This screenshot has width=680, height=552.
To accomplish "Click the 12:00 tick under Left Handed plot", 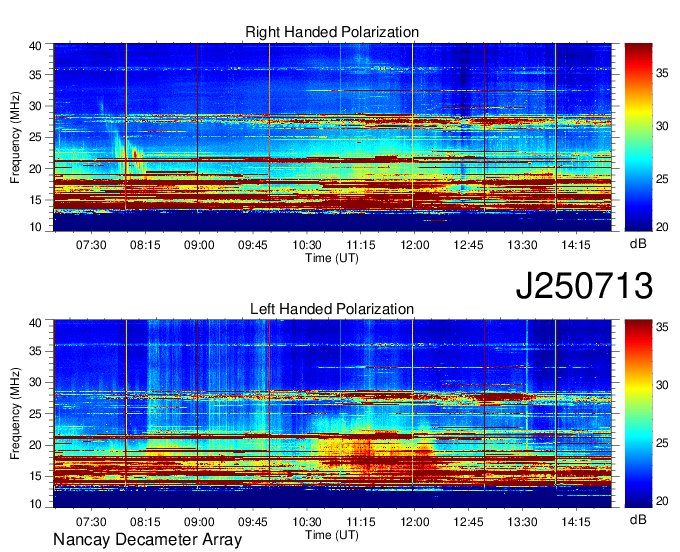I will [x=415, y=522].
